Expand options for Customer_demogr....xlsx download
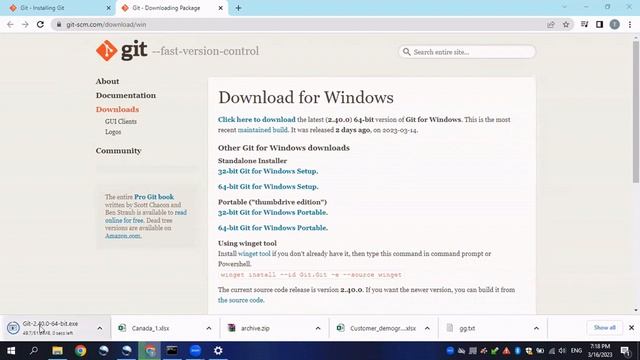640x360 pixels. coord(427,328)
